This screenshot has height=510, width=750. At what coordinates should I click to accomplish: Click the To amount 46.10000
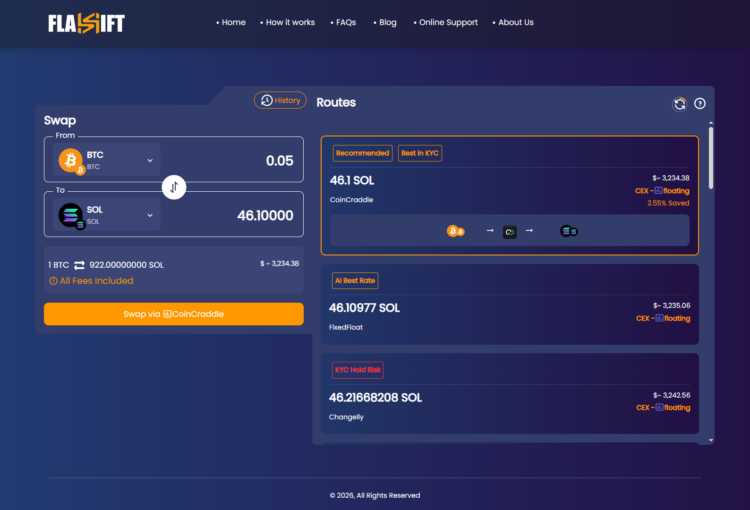(x=265, y=215)
